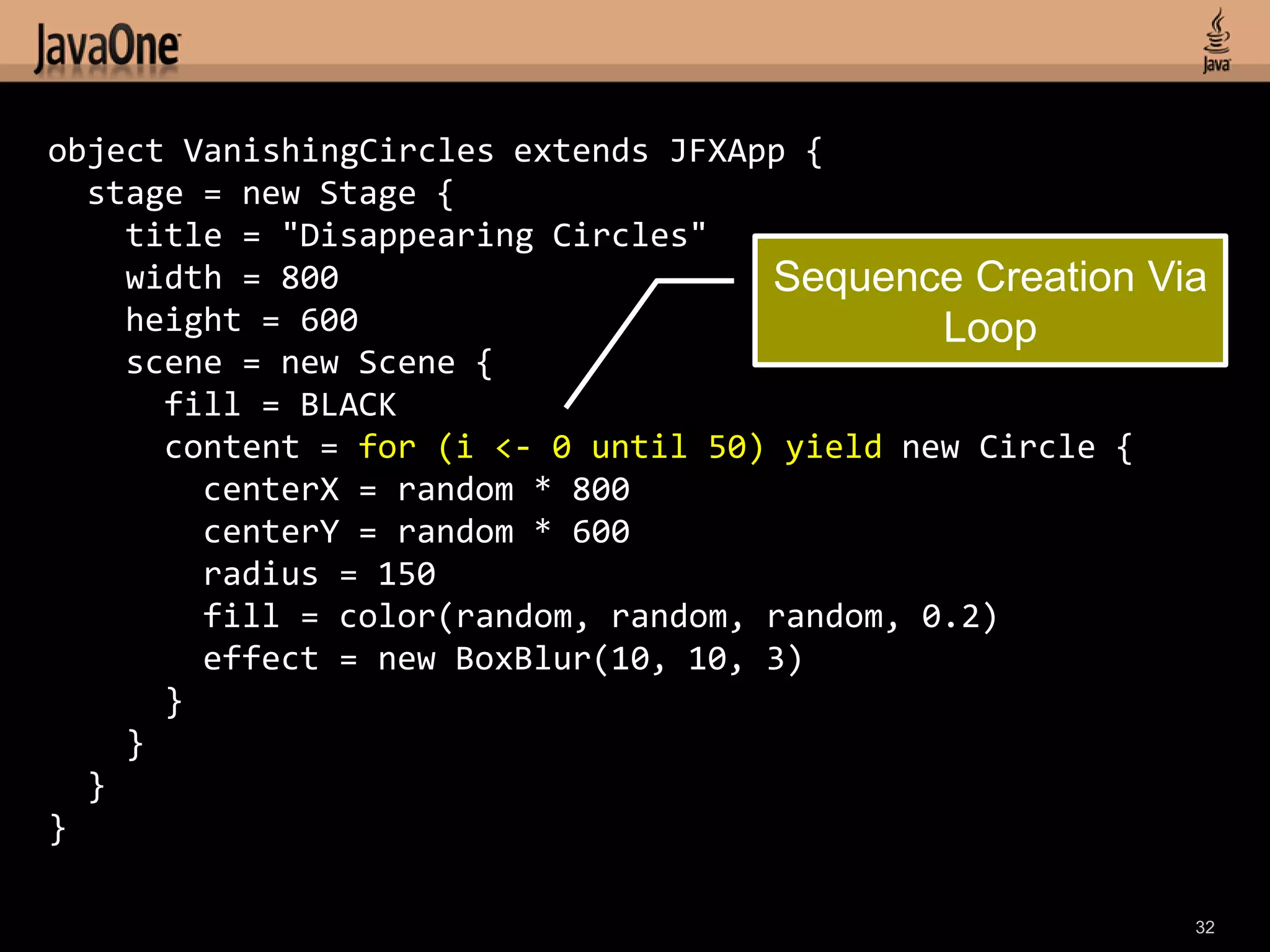Click the JavaOne logo
The image size is (1270, 952).
pos(107,48)
